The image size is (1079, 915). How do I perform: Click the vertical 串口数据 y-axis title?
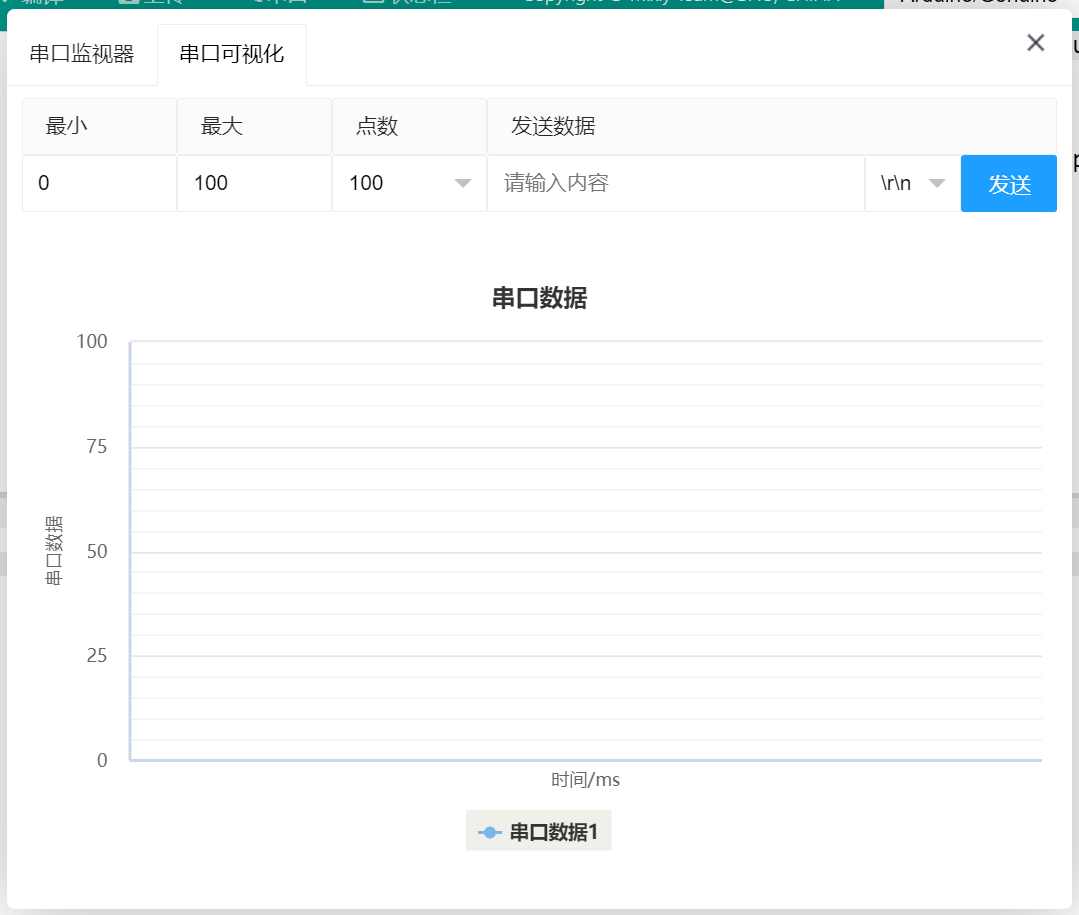(54, 550)
